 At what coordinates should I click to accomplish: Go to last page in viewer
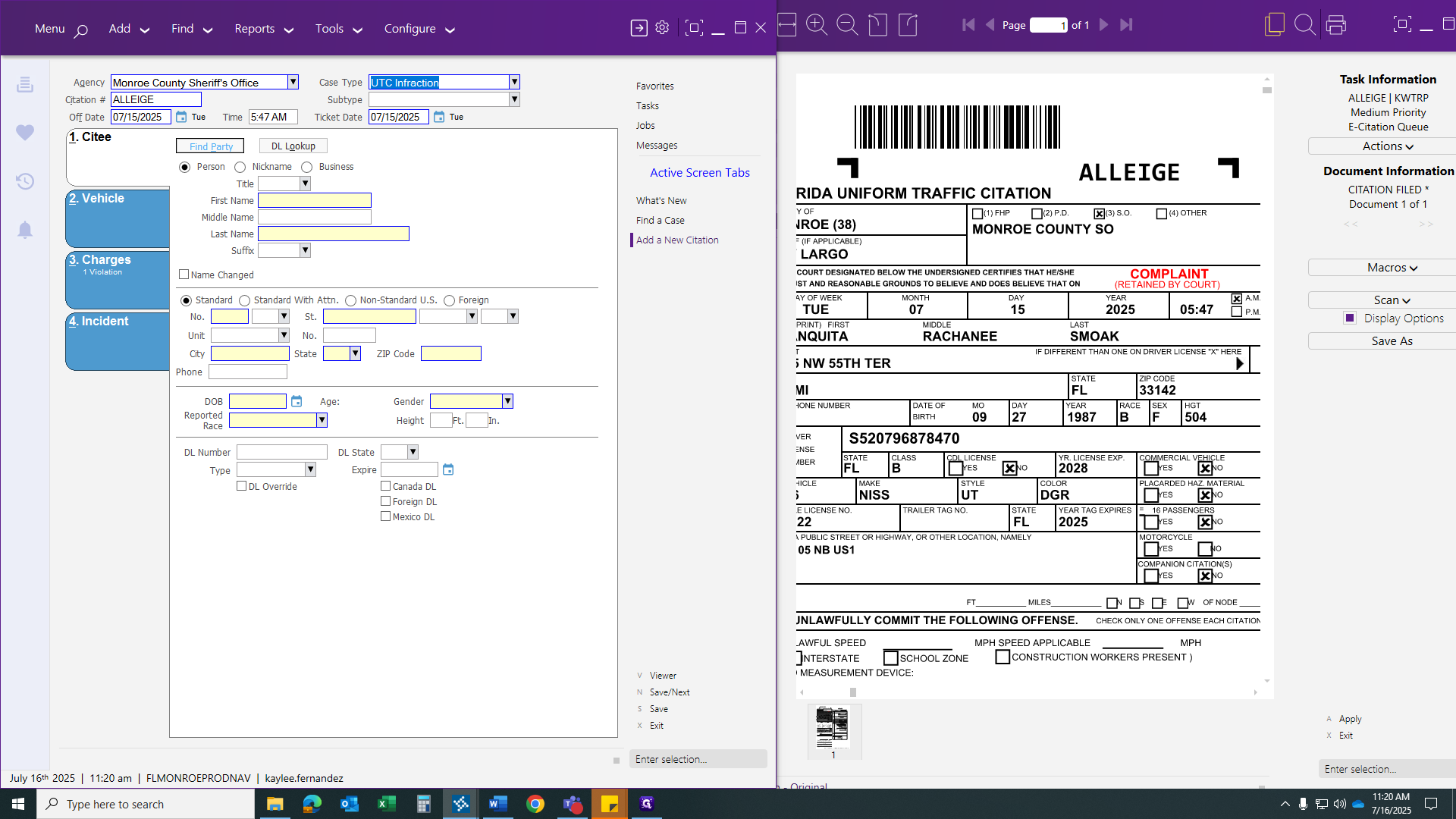click(x=1126, y=25)
